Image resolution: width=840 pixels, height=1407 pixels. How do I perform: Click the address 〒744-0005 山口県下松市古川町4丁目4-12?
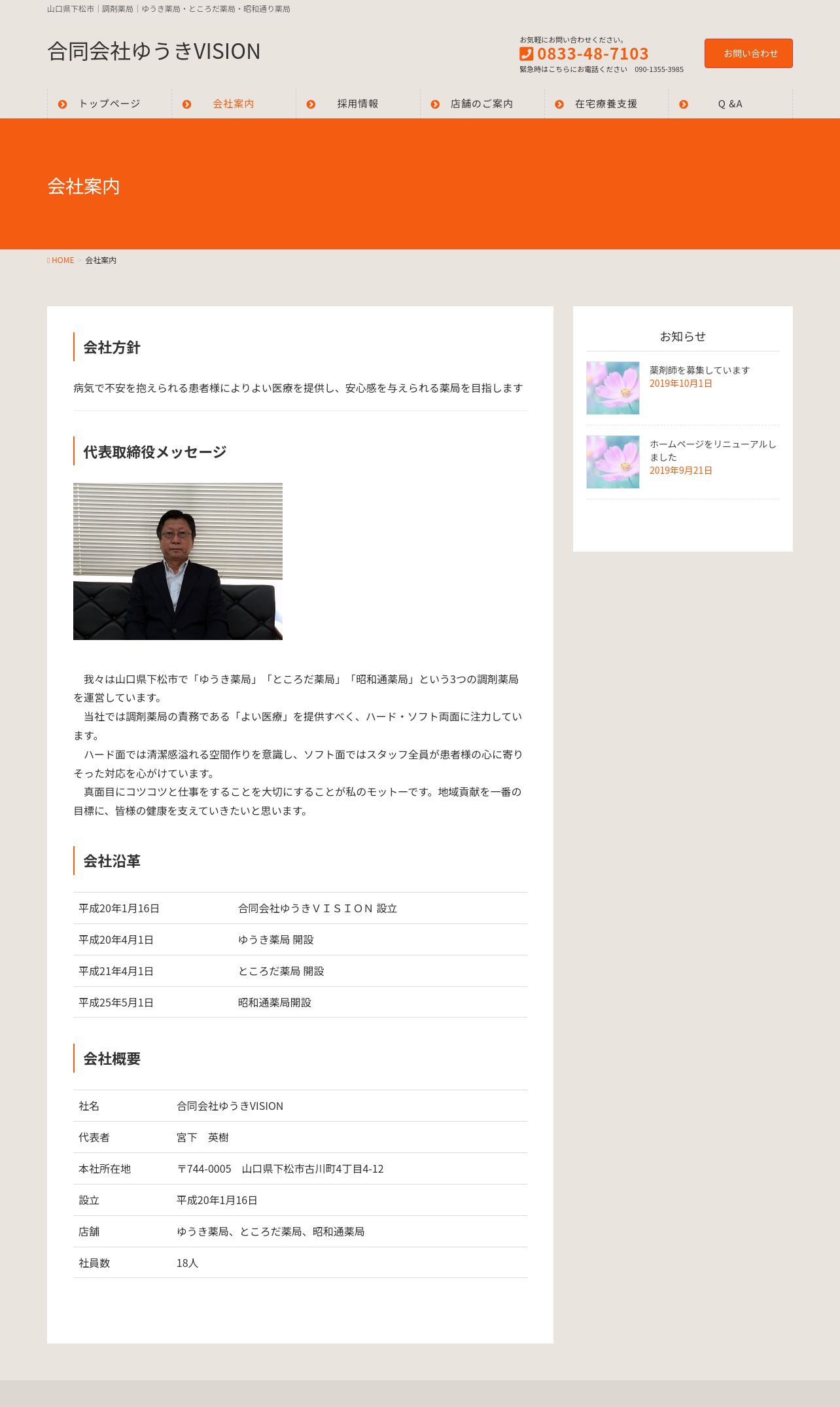tap(280, 1169)
